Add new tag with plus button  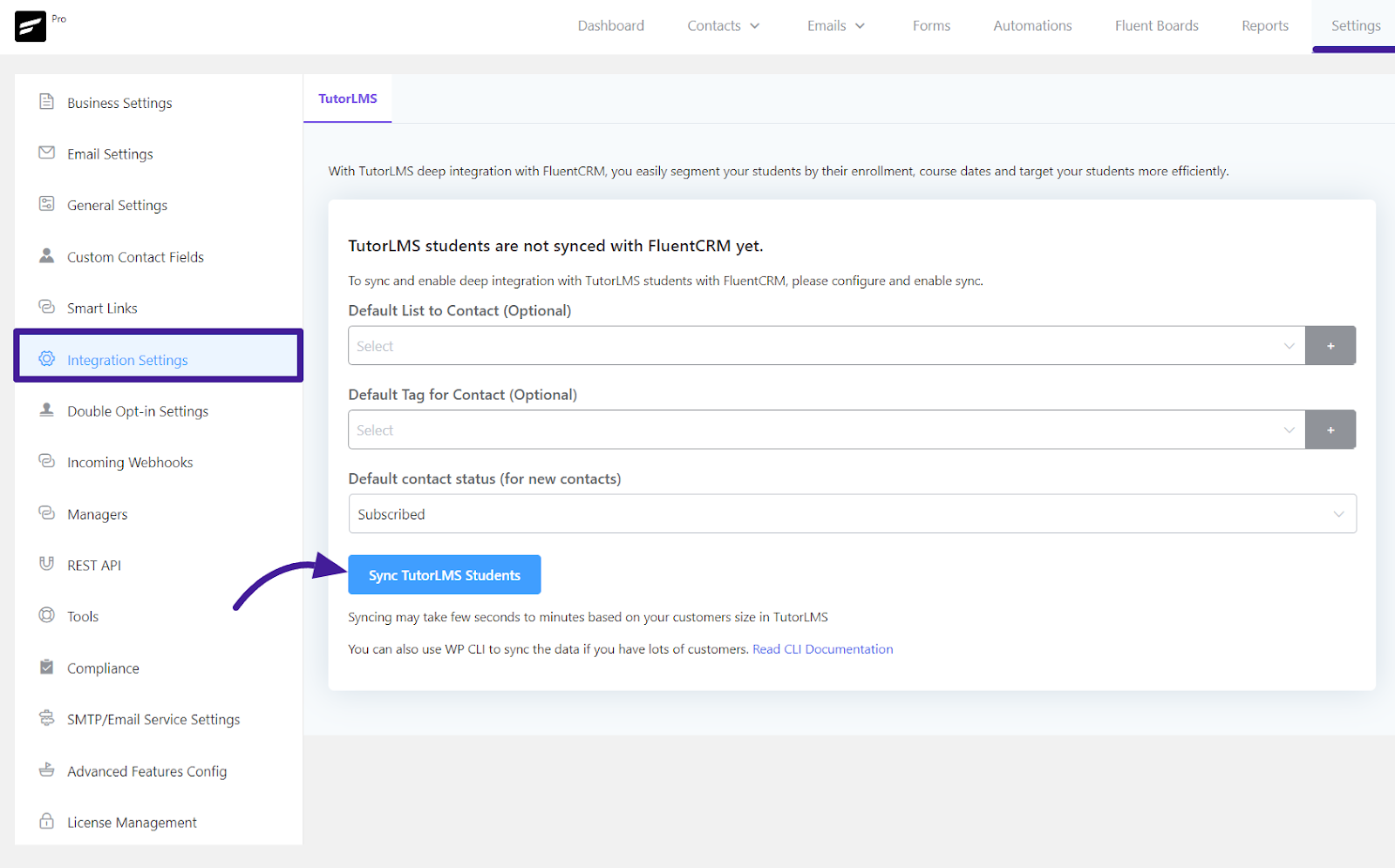(x=1330, y=430)
